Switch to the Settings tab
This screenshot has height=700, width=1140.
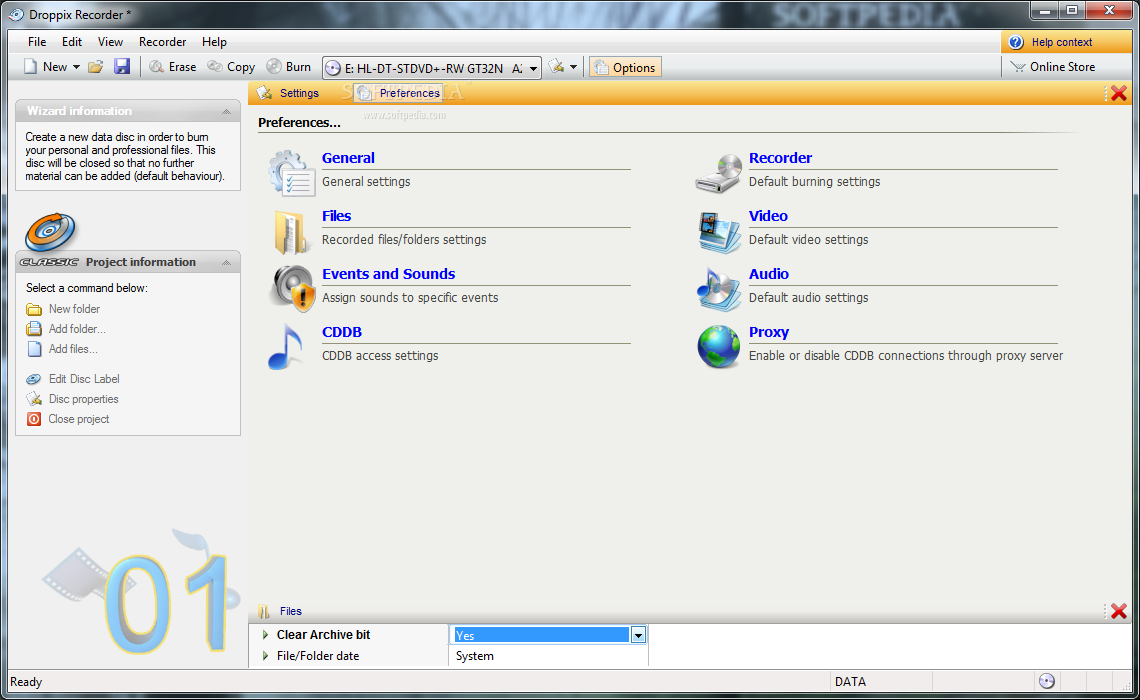(x=288, y=93)
